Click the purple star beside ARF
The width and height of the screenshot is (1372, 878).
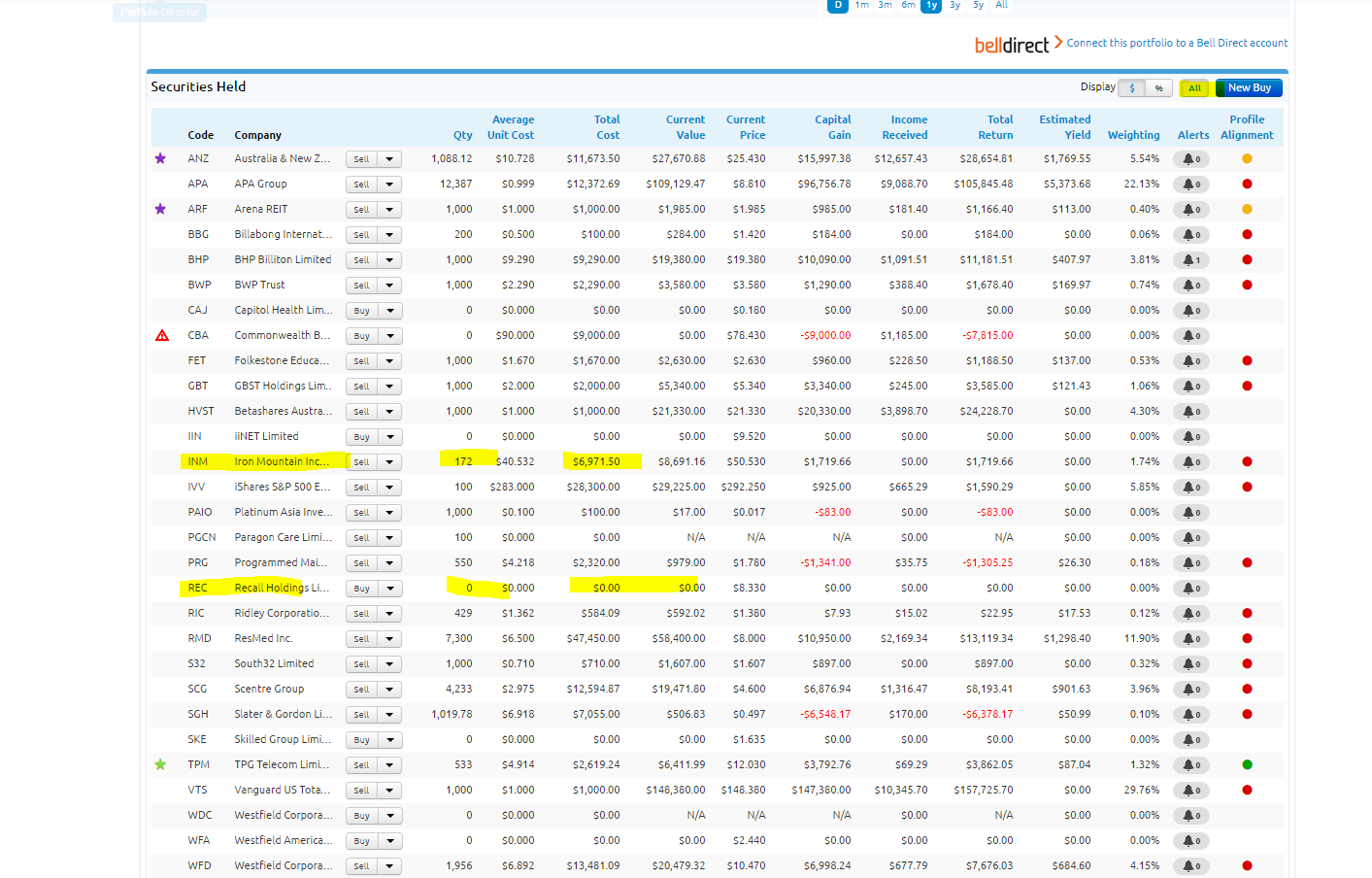pos(160,209)
